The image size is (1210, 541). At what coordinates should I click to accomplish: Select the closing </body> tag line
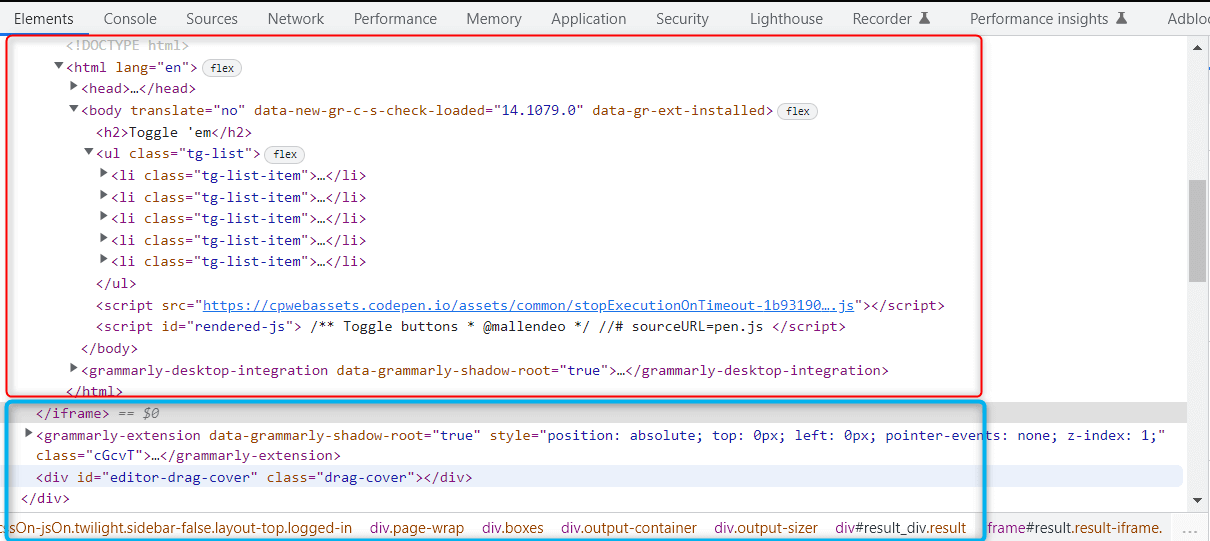click(x=109, y=348)
